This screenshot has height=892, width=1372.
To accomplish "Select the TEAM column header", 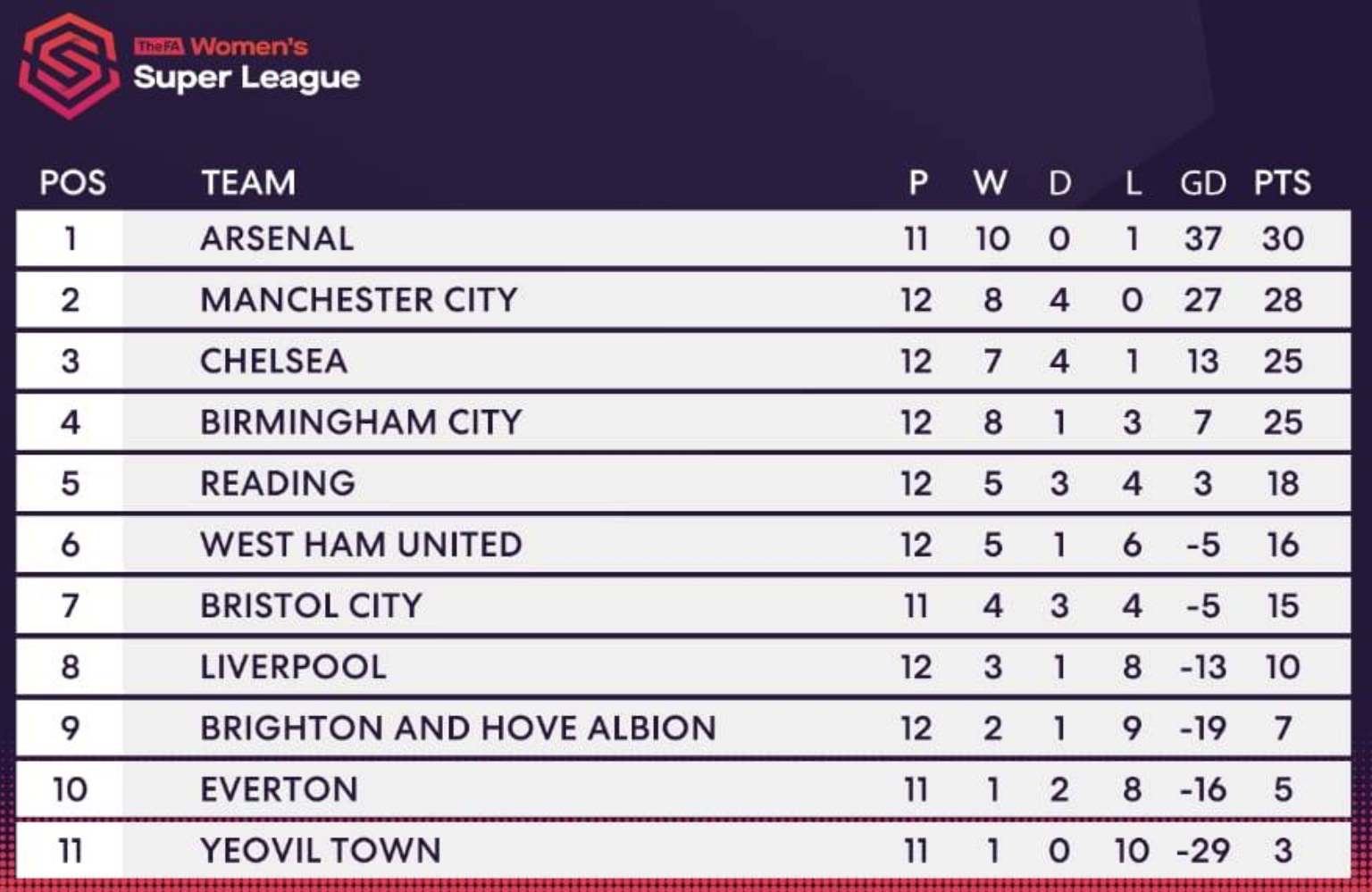I will click(x=248, y=183).
